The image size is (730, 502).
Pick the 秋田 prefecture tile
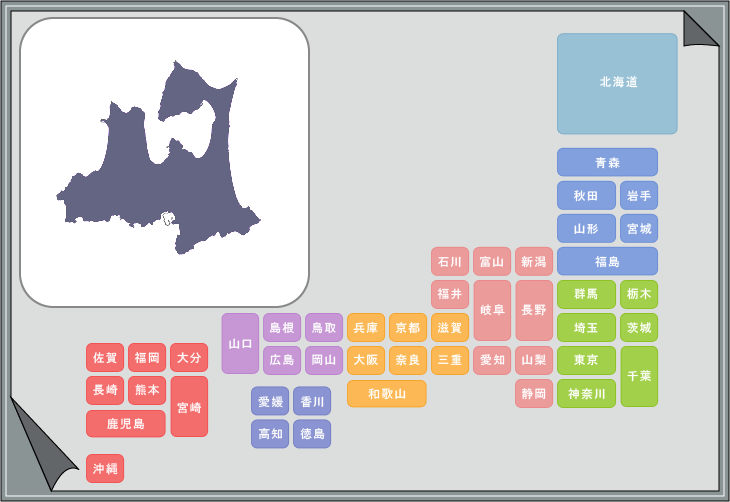(586, 195)
